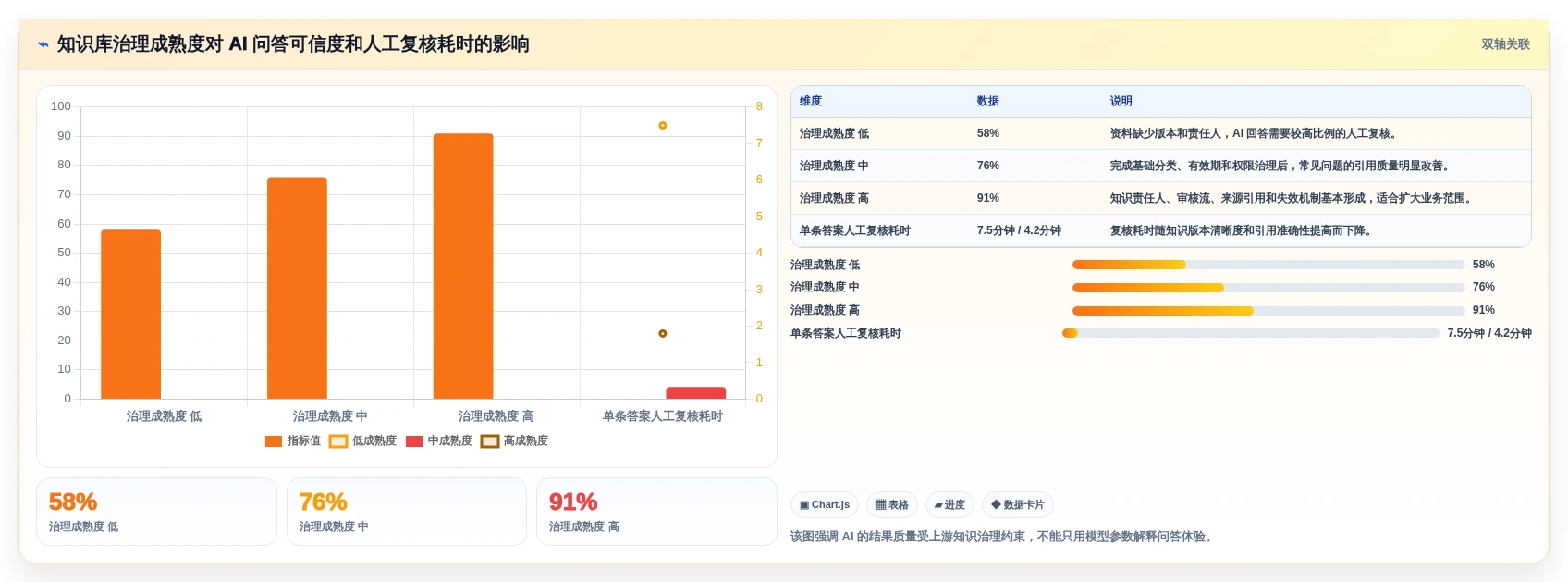1568x582 pixels.
Task: Click the description starting 资料缺少版本和责任人
Action: point(1256,133)
